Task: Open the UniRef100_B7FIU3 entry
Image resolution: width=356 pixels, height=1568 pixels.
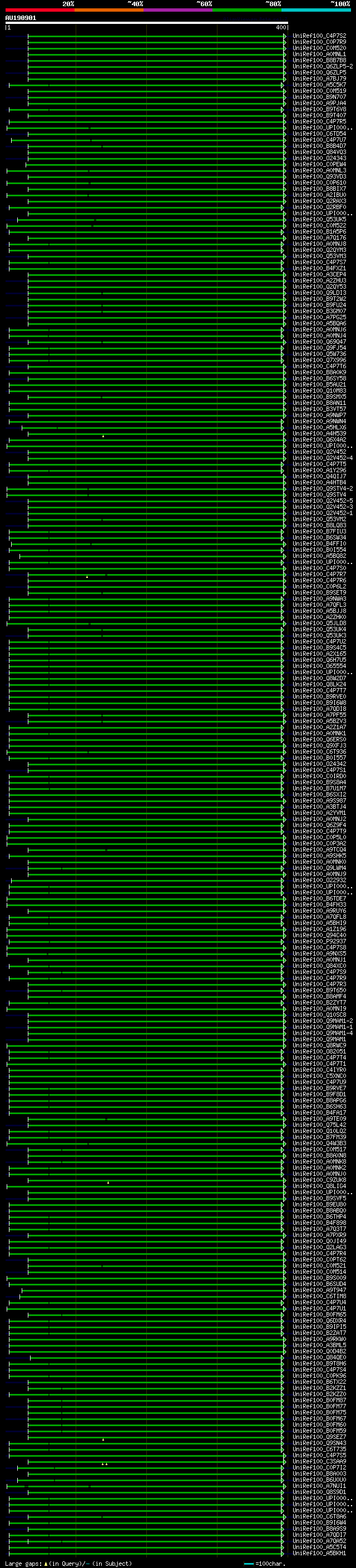Action: [319, 531]
